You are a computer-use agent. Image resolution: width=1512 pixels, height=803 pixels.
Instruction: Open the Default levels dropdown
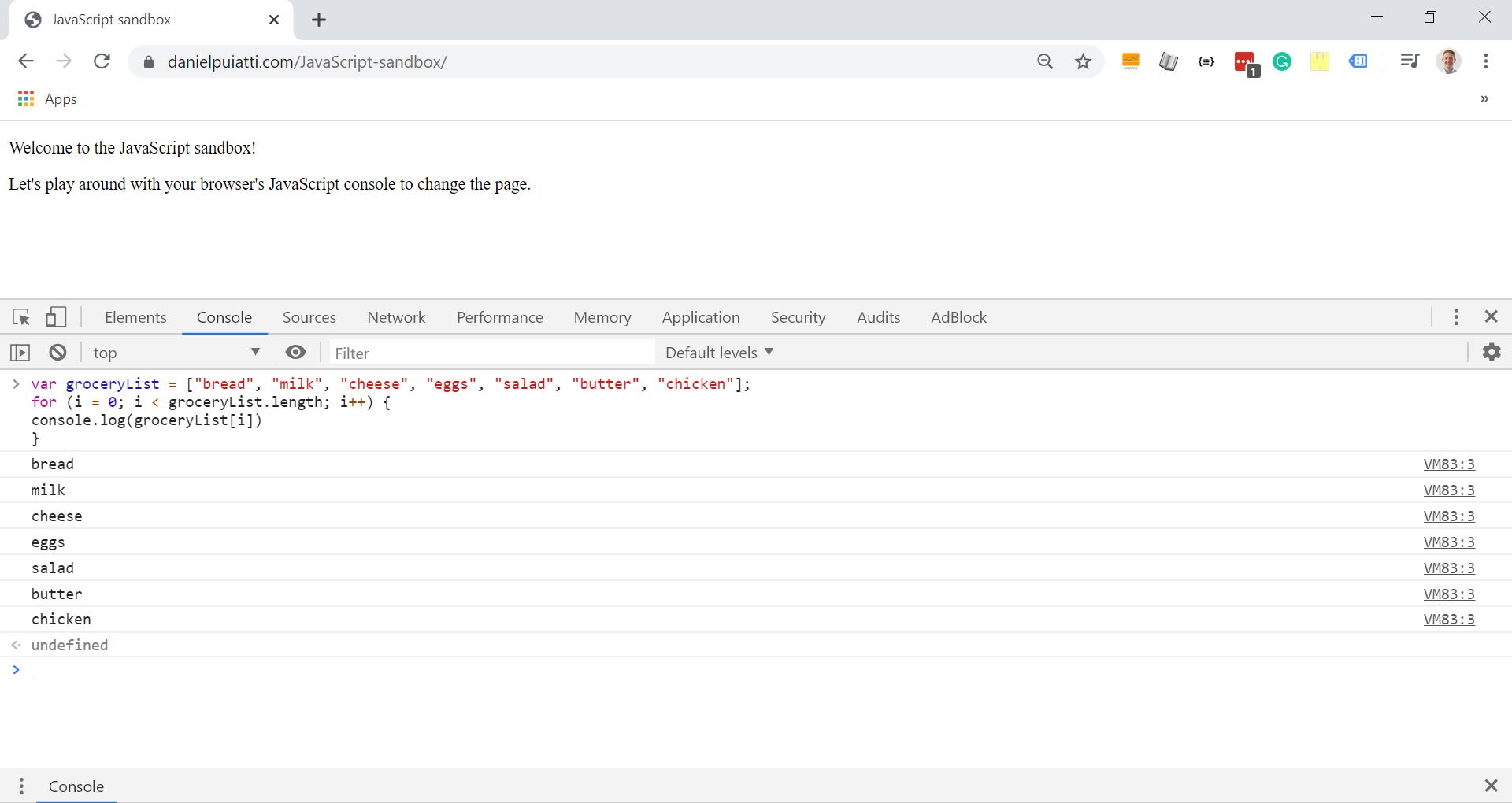(717, 352)
